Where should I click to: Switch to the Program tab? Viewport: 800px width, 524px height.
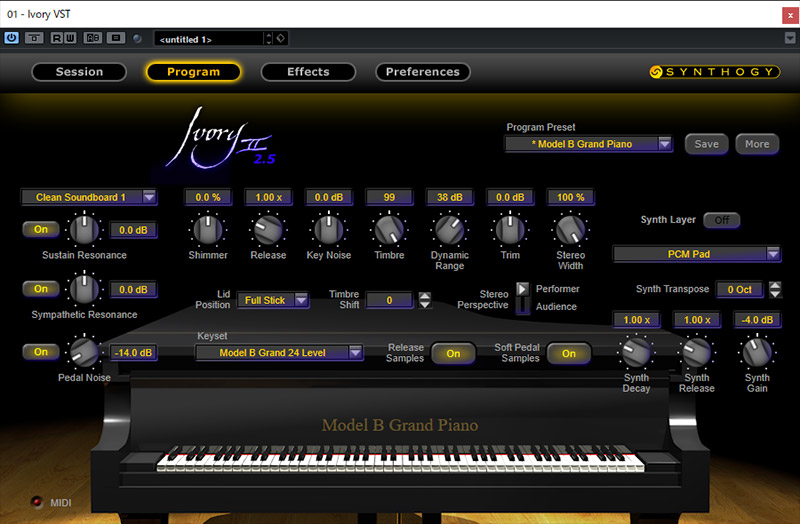click(193, 72)
